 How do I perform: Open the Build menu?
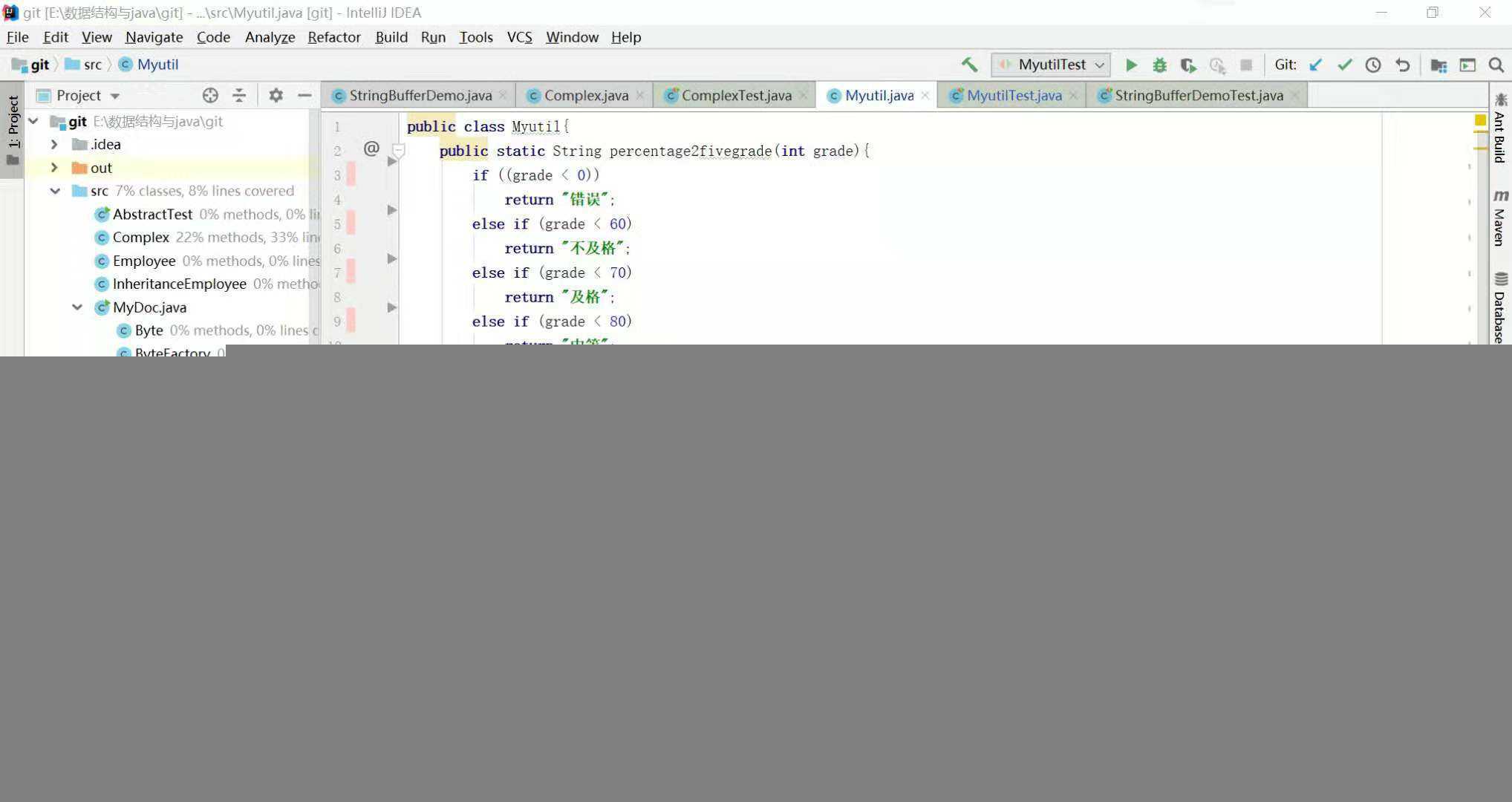click(391, 37)
